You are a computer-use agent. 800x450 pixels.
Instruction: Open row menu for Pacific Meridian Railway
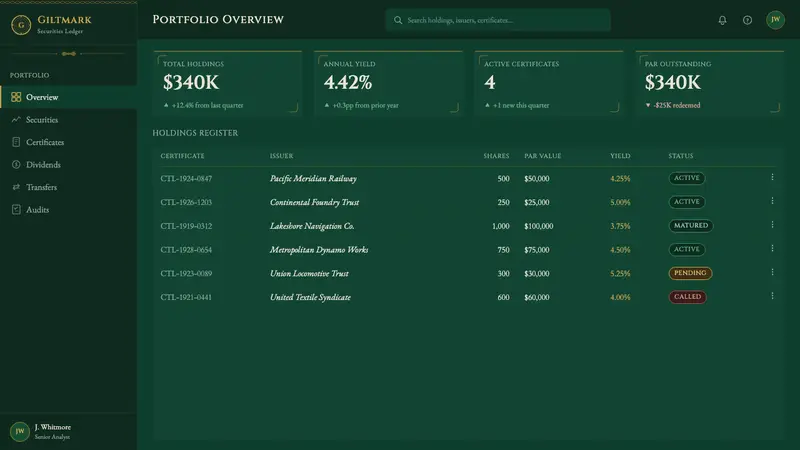[772, 177]
